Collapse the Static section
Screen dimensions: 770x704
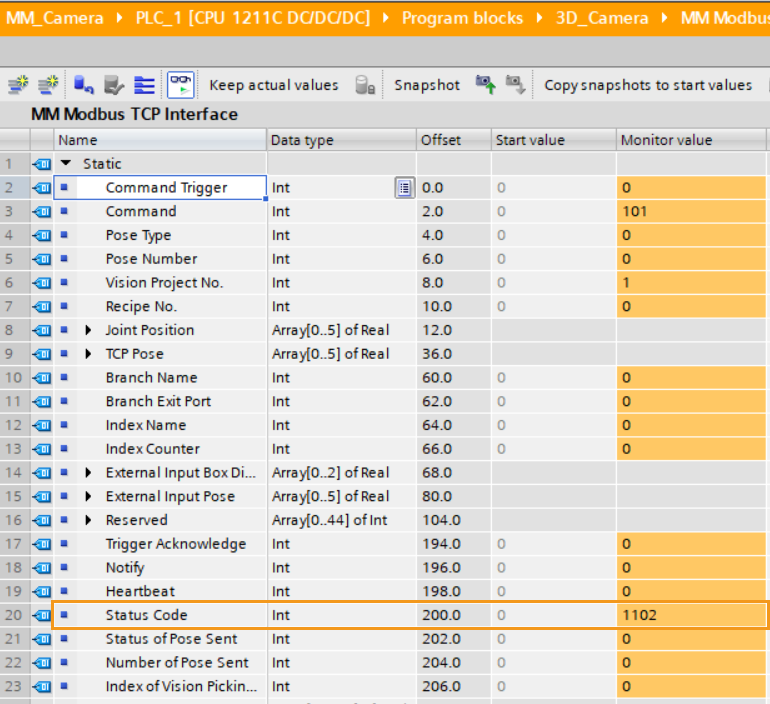(x=66, y=164)
